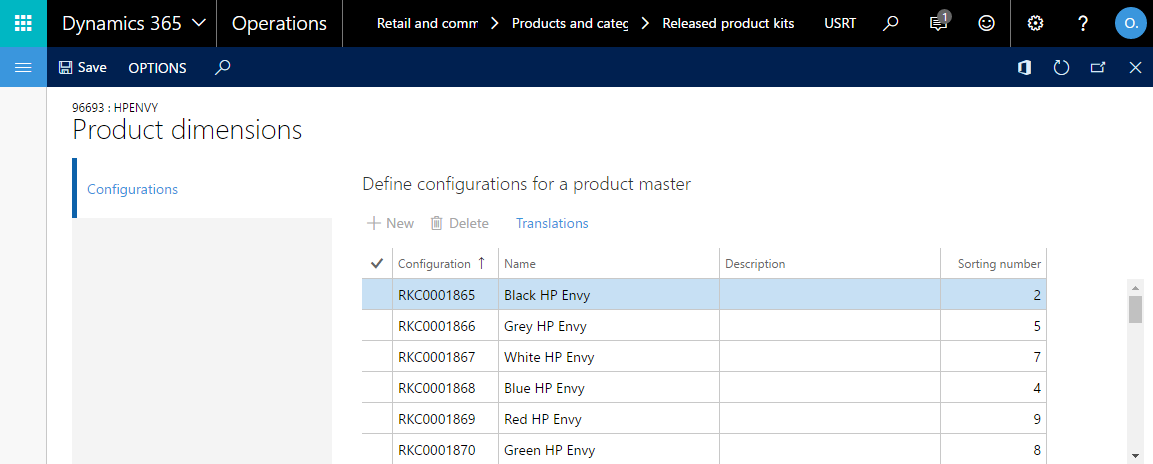Click the Translations link
1153x464 pixels.
click(552, 223)
